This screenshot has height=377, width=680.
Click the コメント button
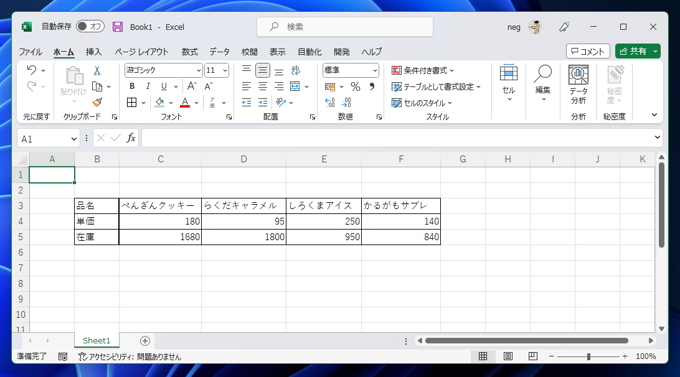click(x=588, y=51)
